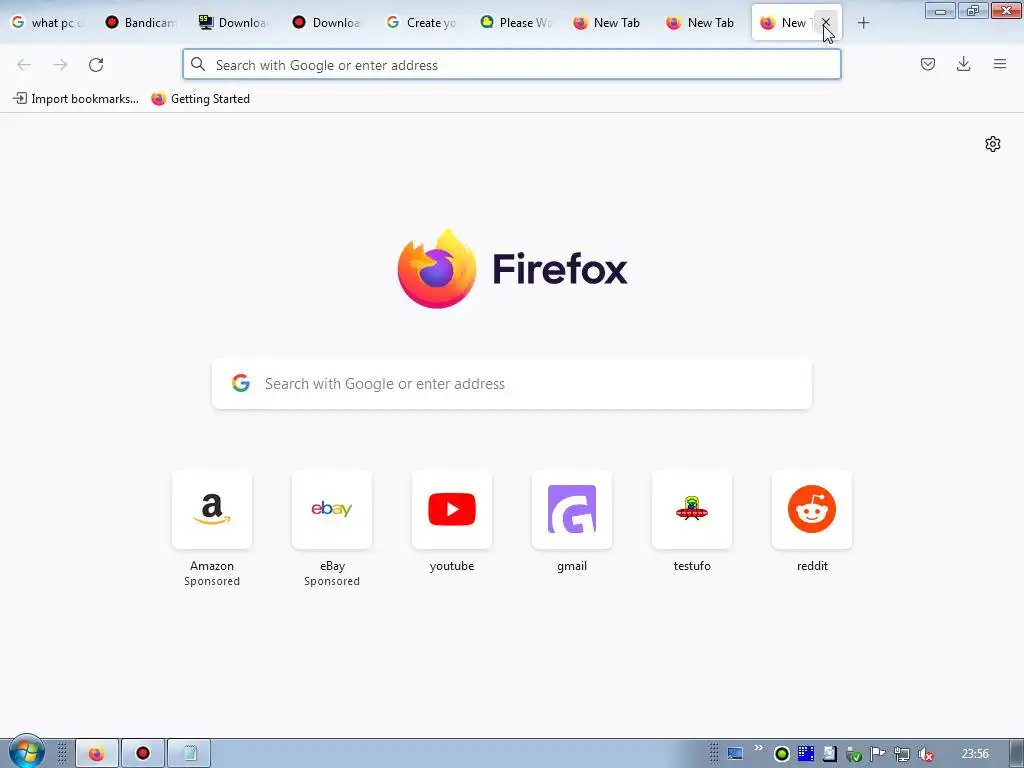Personalize new tab with gear icon
The height and width of the screenshot is (768, 1024).
(993, 144)
